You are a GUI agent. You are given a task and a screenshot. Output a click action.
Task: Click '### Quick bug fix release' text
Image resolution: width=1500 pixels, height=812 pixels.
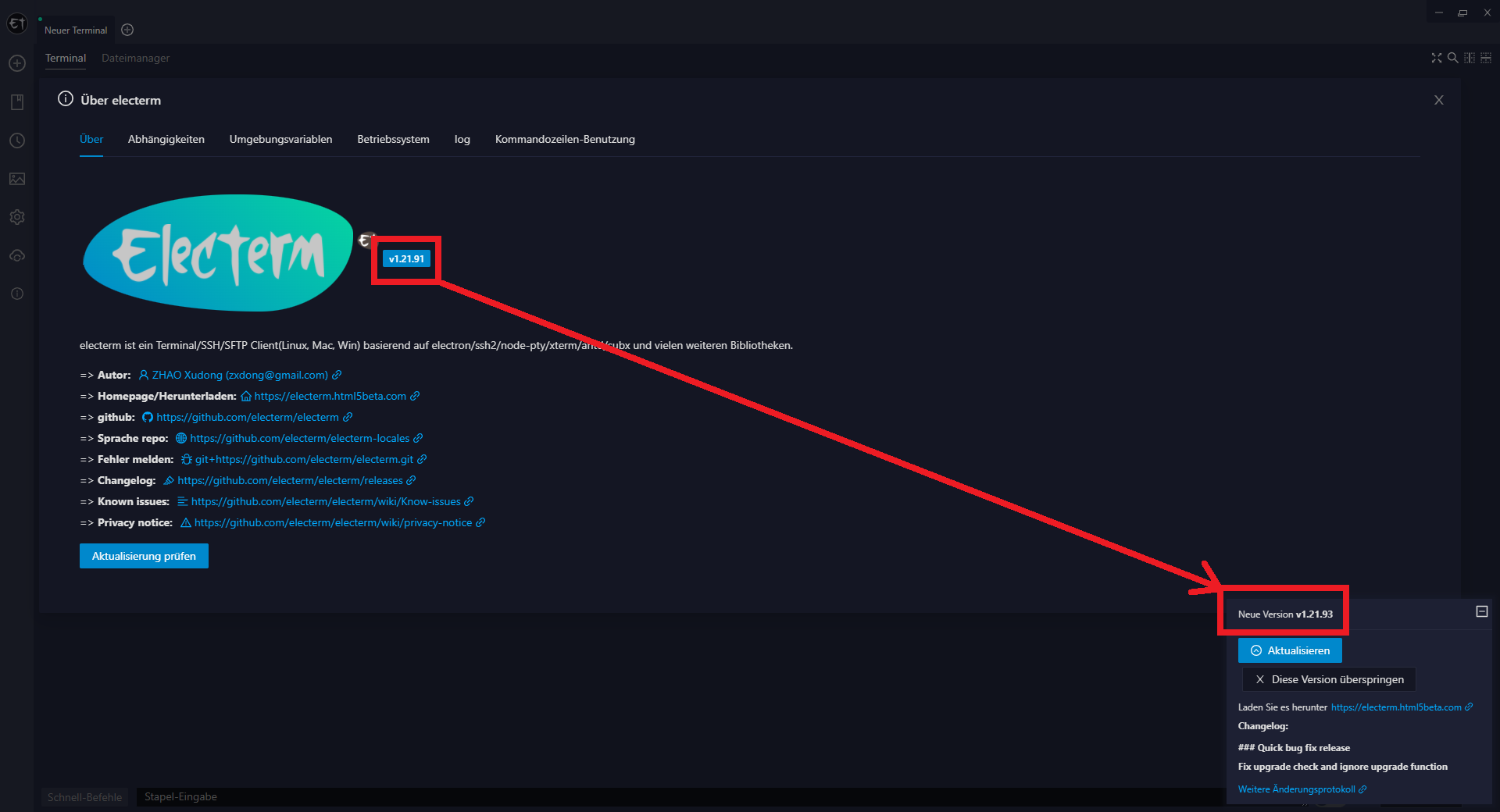[1294, 748]
